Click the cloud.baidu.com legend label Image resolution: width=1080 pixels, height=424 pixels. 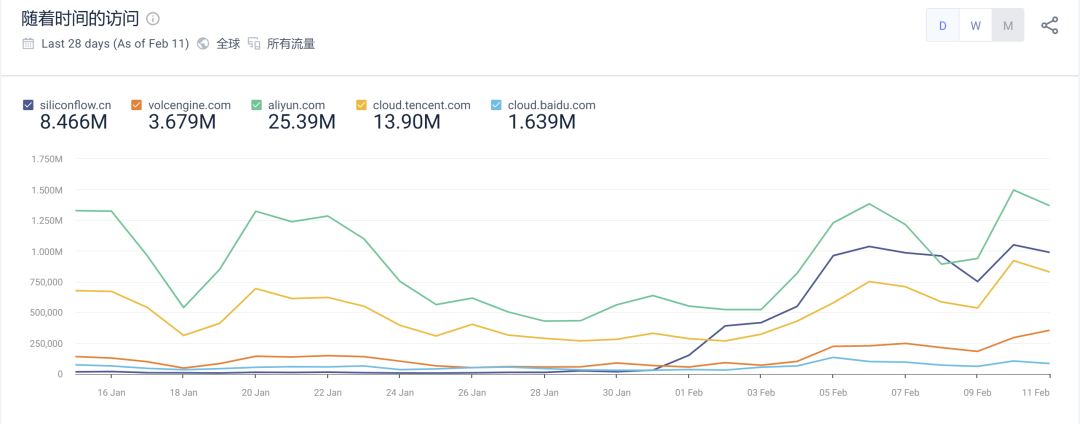tap(552, 105)
